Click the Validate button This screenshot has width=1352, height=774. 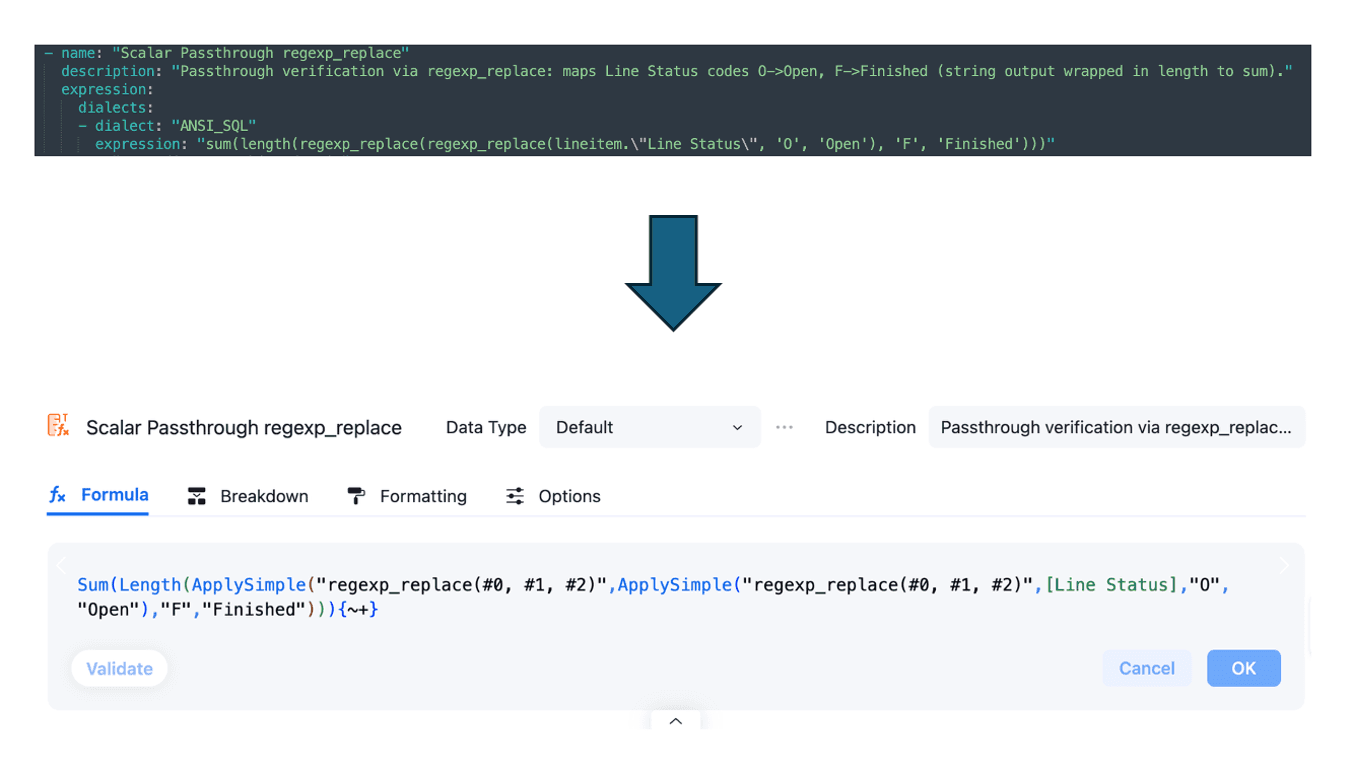point(119,668)
